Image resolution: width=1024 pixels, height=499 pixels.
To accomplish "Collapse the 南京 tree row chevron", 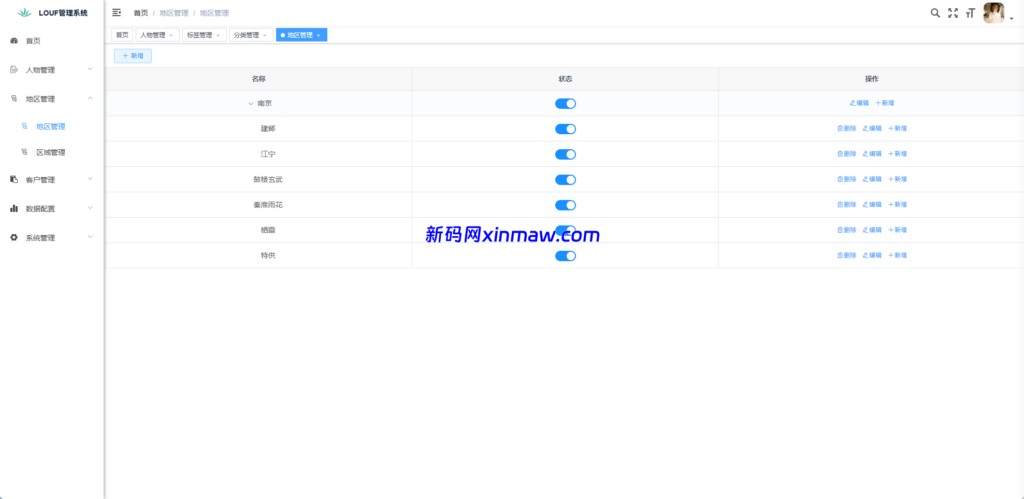I will click(251, 103).
